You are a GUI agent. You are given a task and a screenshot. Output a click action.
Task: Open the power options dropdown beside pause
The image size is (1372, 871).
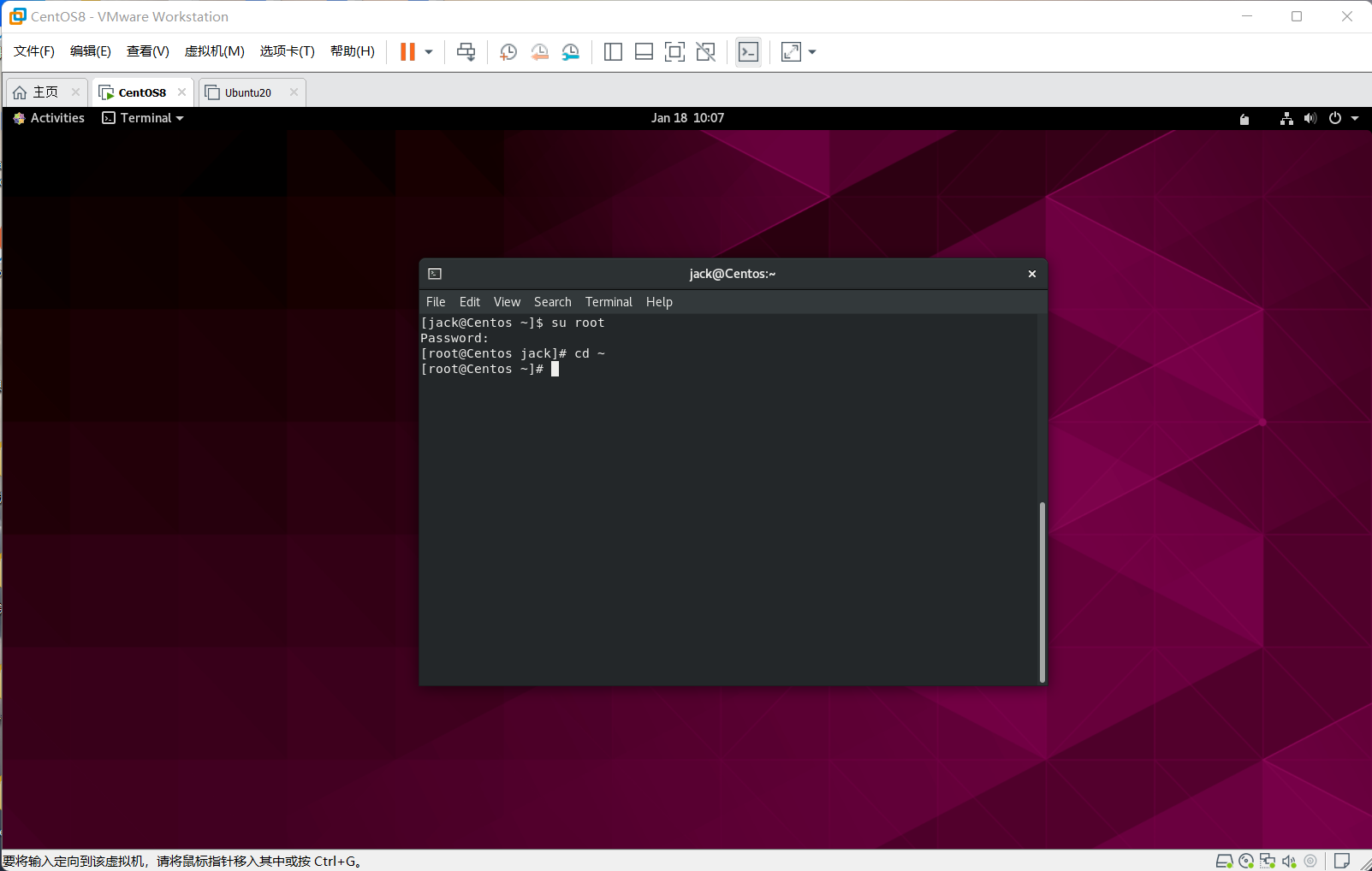coord(429,51)
